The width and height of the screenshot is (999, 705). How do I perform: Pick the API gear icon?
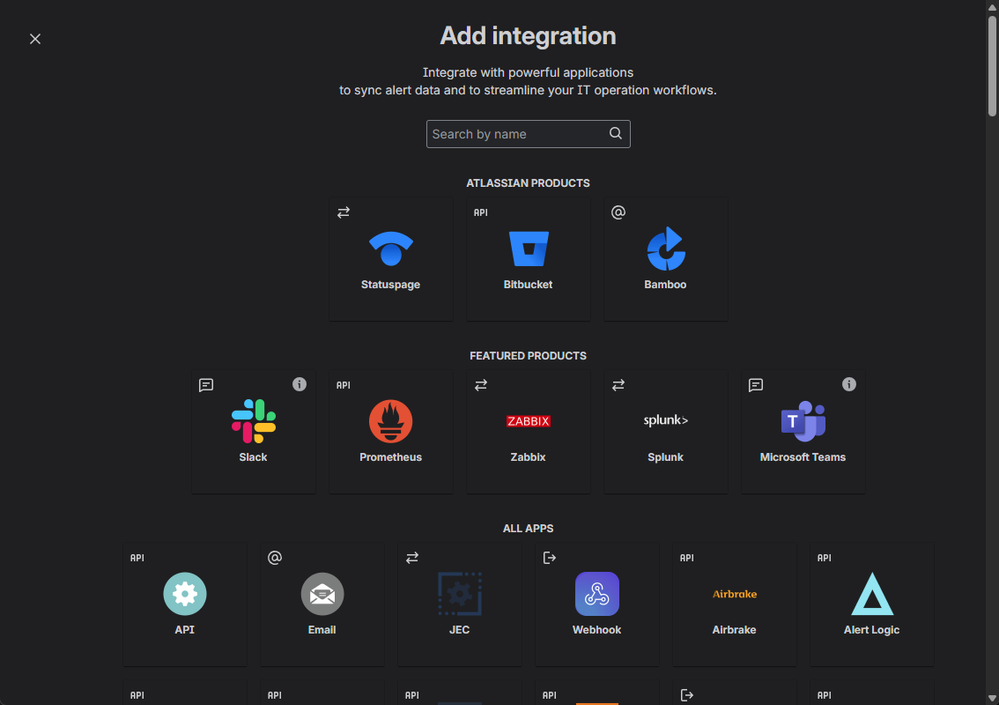[x=185, y=594]
